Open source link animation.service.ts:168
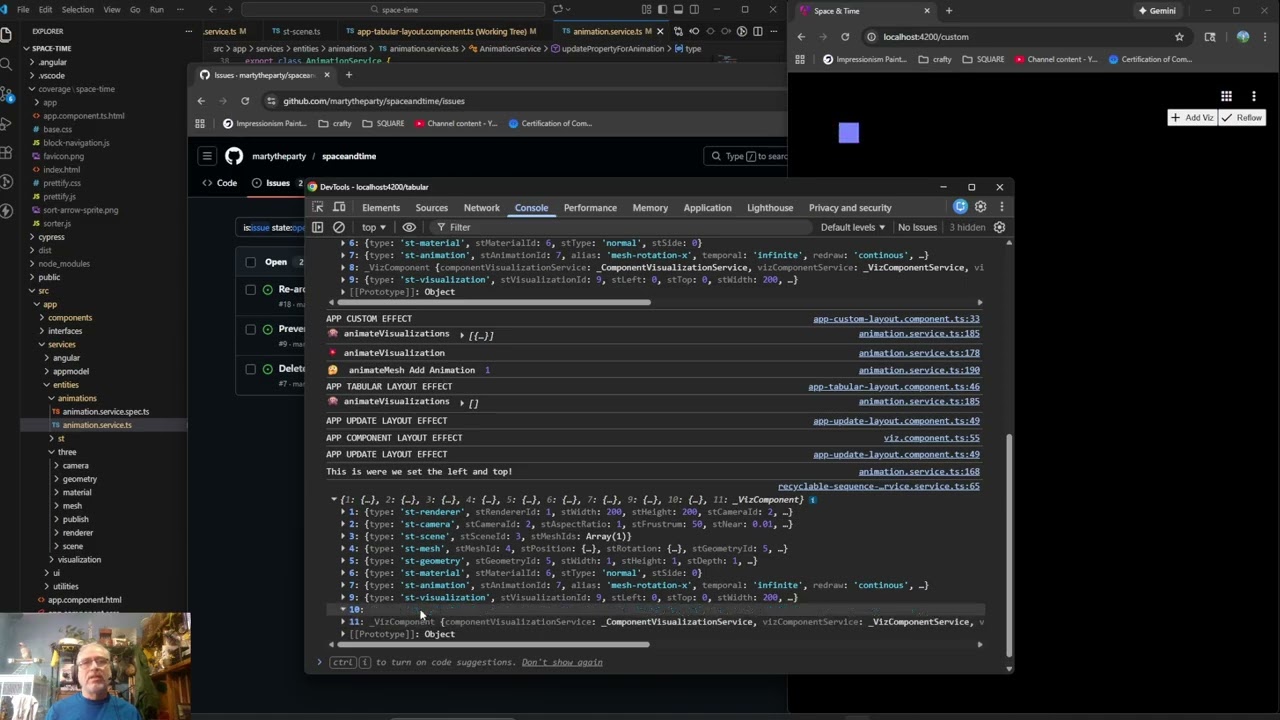1280x720 pixels. click(919, 472)
